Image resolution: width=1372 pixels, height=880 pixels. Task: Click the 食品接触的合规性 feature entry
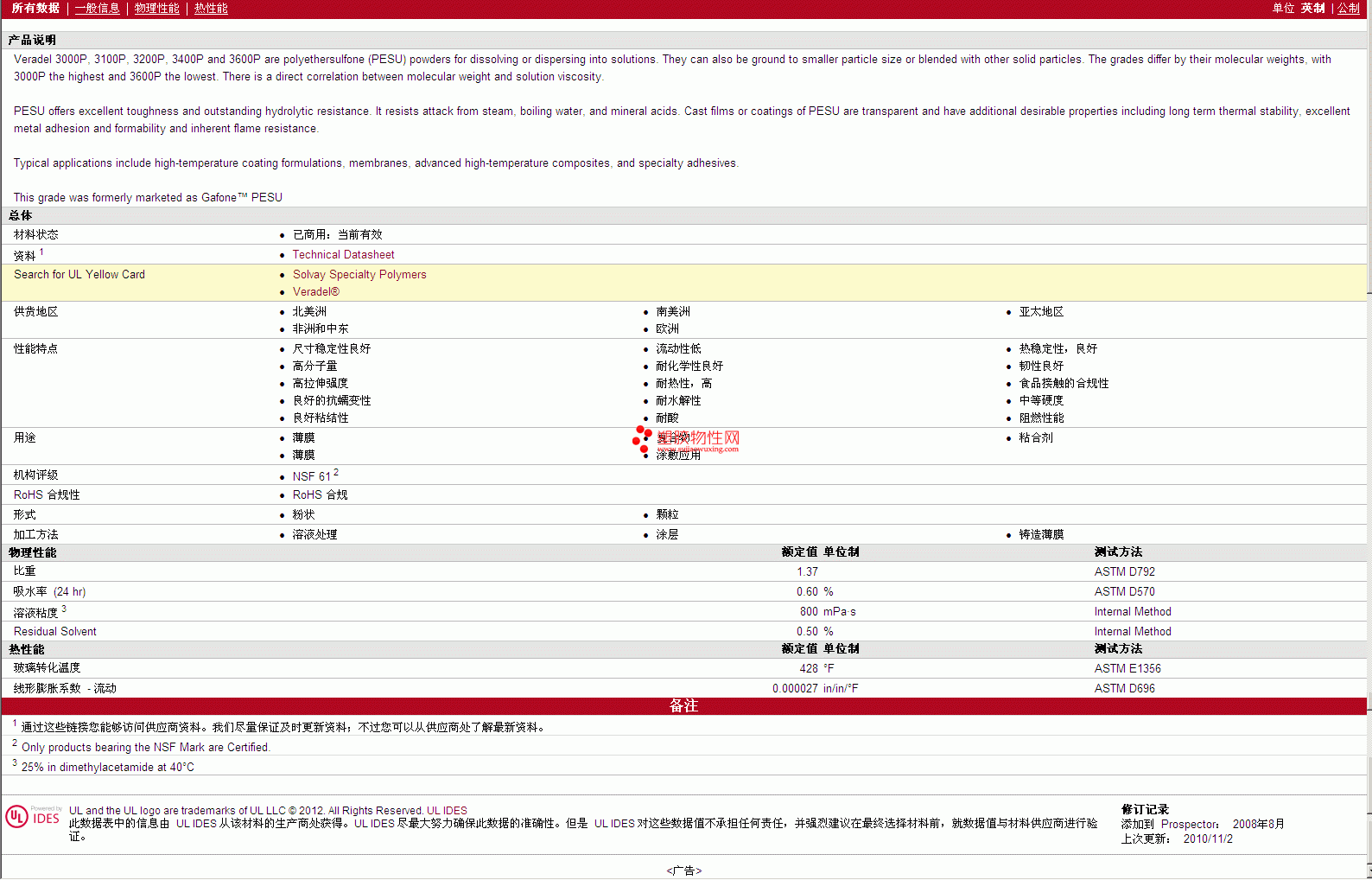1064,383
